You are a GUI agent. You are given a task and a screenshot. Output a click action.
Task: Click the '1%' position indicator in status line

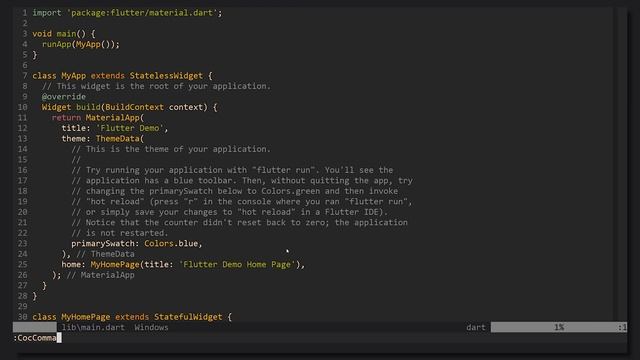(x=559, y=327)
